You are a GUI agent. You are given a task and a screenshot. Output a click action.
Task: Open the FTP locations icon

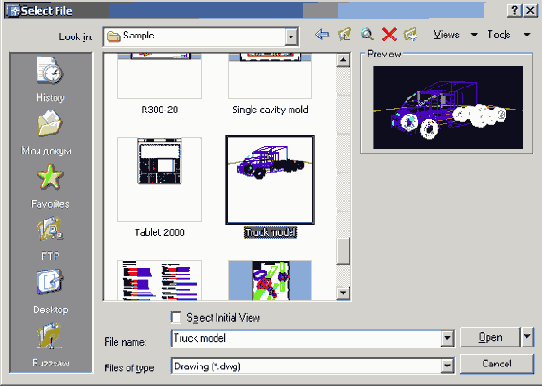[50, 229]
